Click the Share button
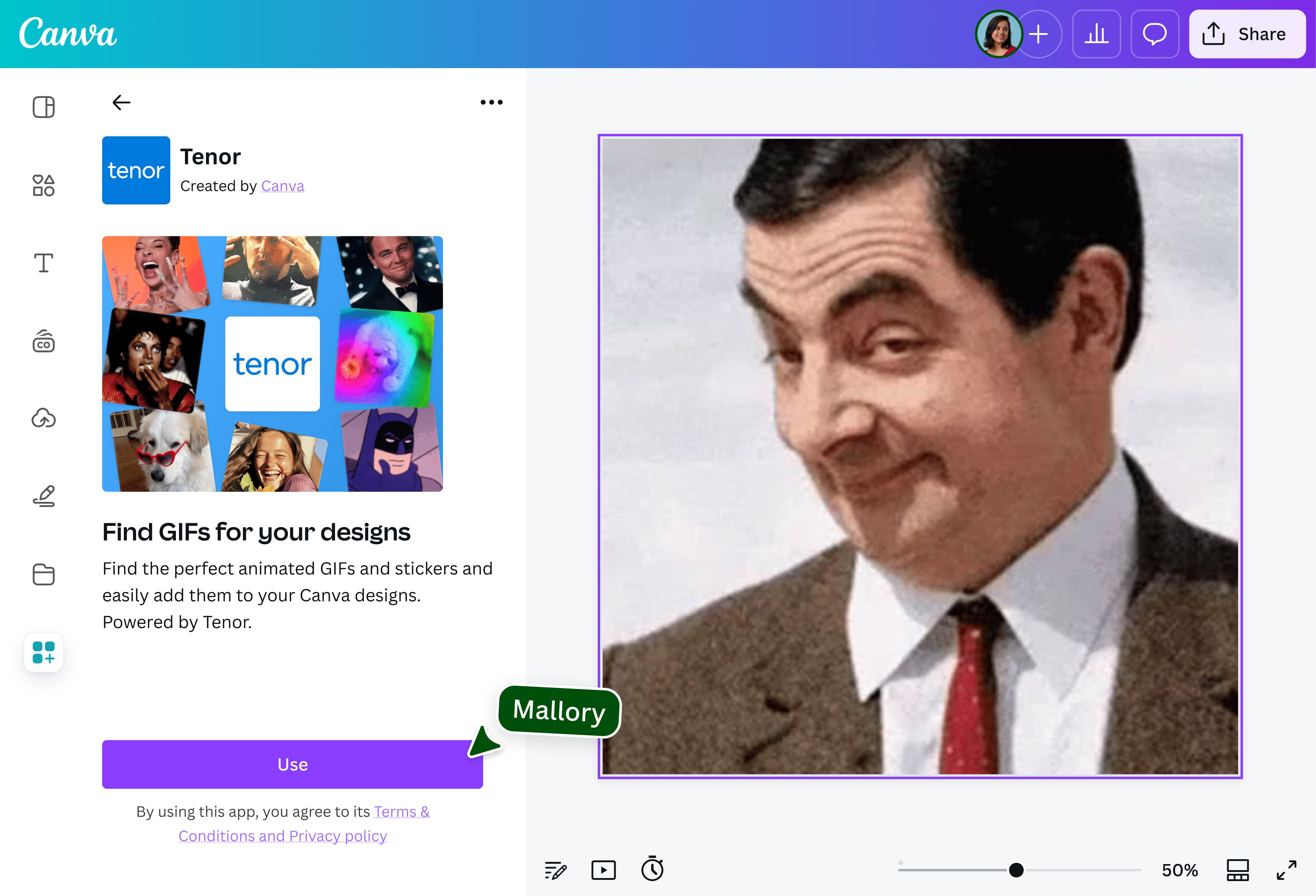The height and width of the screenshot is (896, 1316). 1247,34
